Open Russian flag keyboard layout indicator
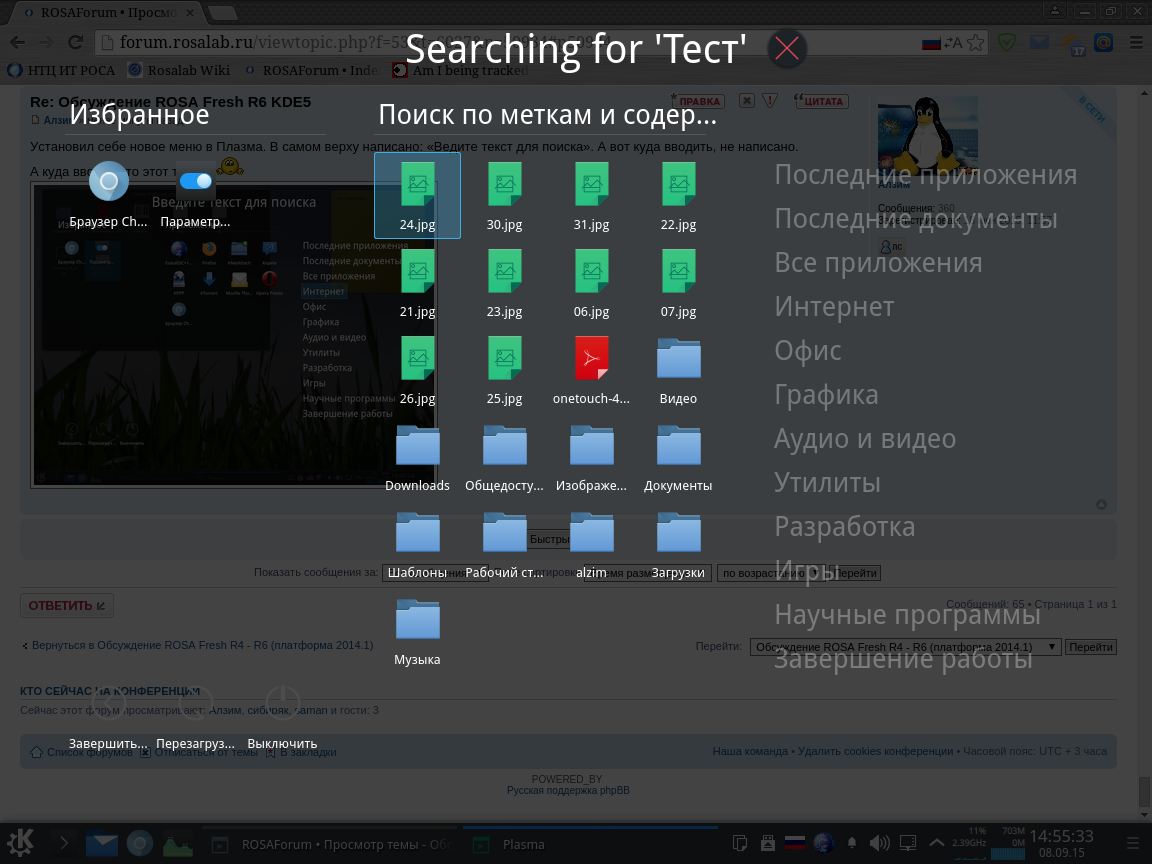The height and width of the screenshot is (864, 1152). pos(795,843)
